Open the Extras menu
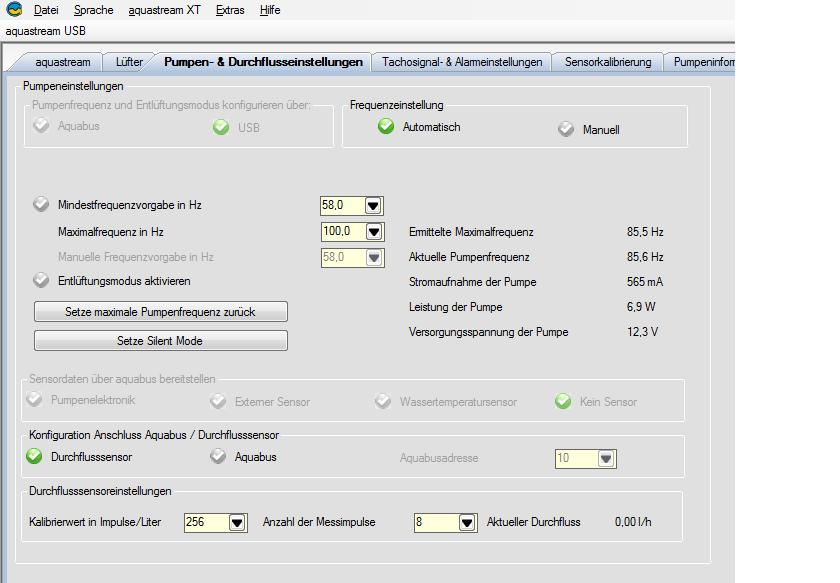This screenshot has height=583, width=840. 229,10
